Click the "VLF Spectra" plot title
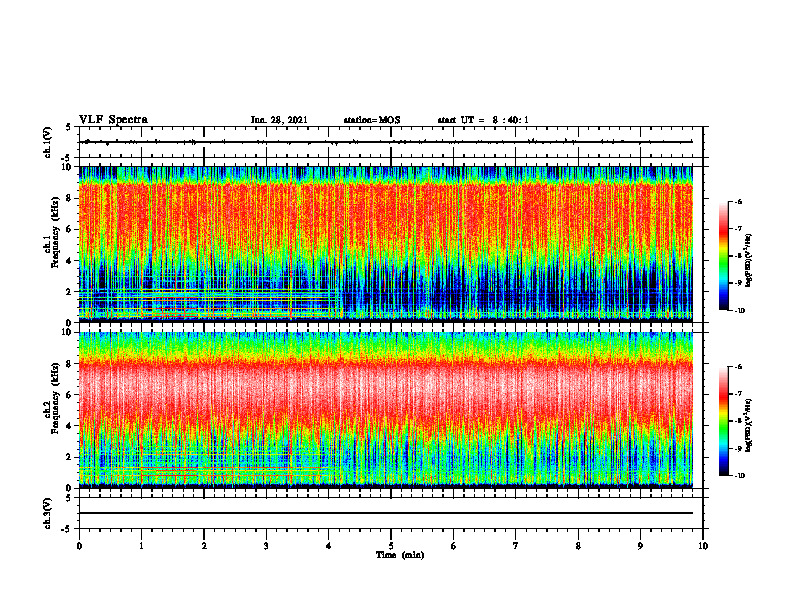This screenshot has height=612, width=792. click(x=113, y=120)
